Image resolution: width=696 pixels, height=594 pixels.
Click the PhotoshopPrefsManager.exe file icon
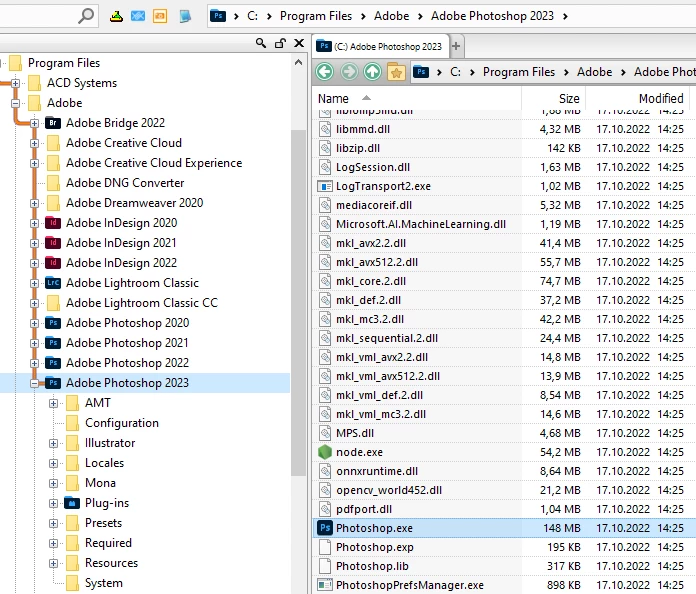(325, 585)
